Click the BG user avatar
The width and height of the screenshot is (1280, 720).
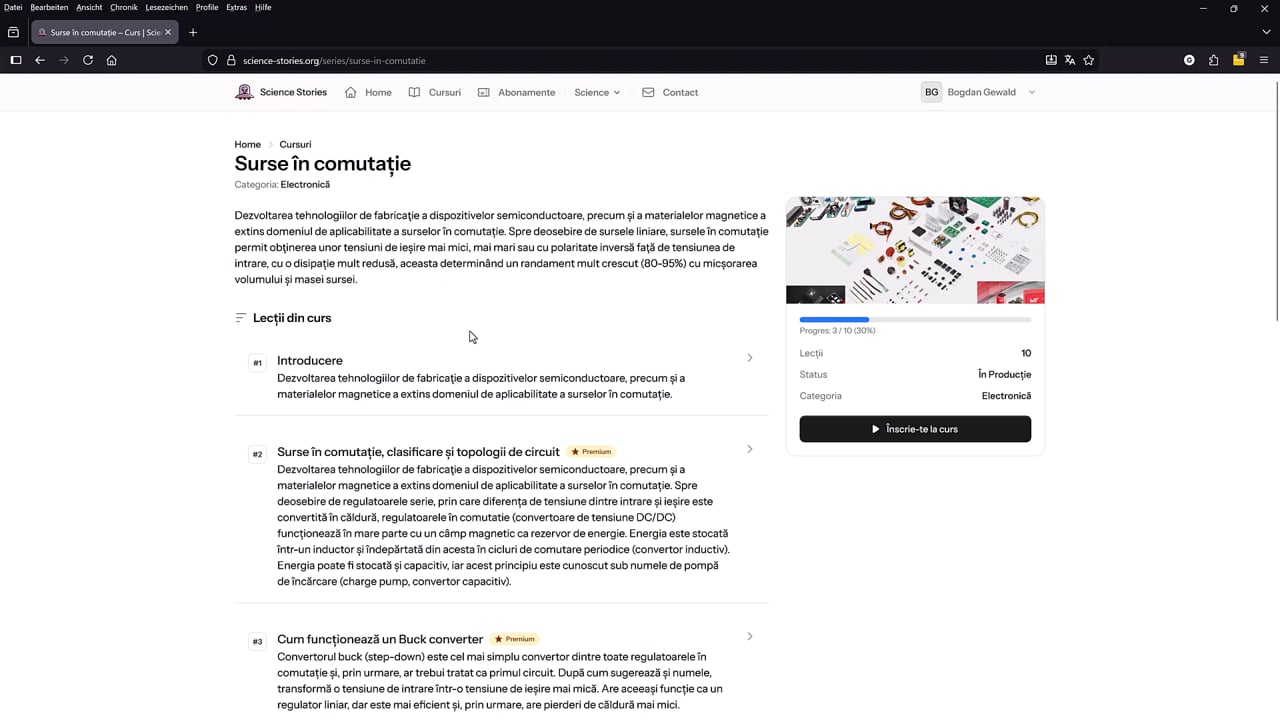pyautogui.click(x=931, y=92)
